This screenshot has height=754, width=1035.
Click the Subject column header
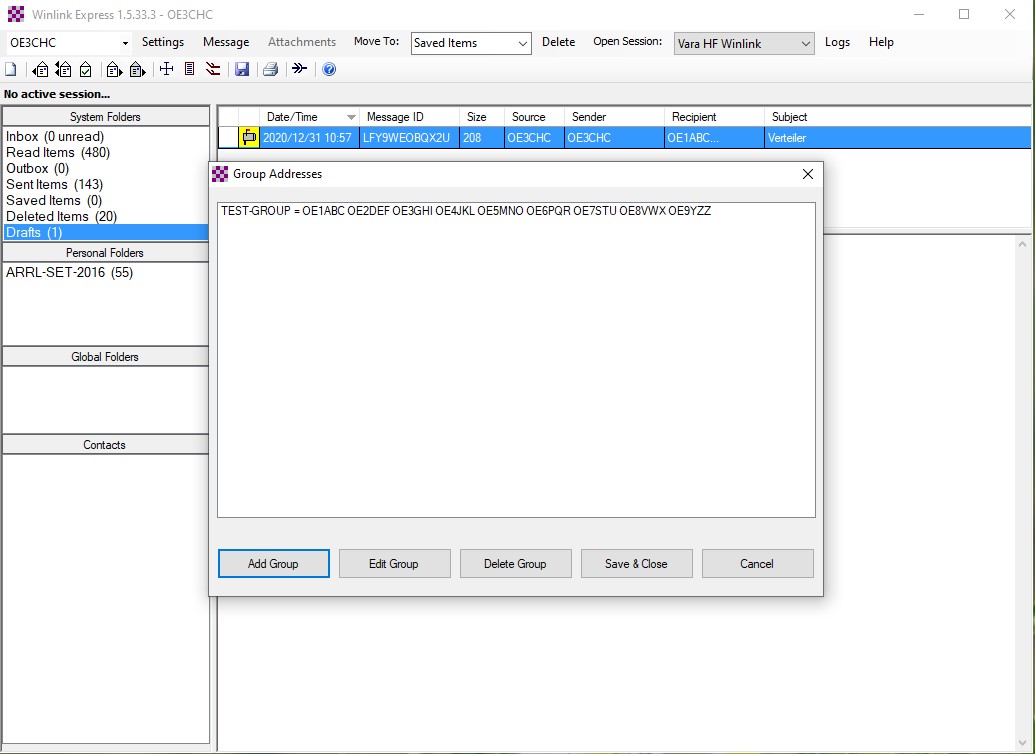898,117
